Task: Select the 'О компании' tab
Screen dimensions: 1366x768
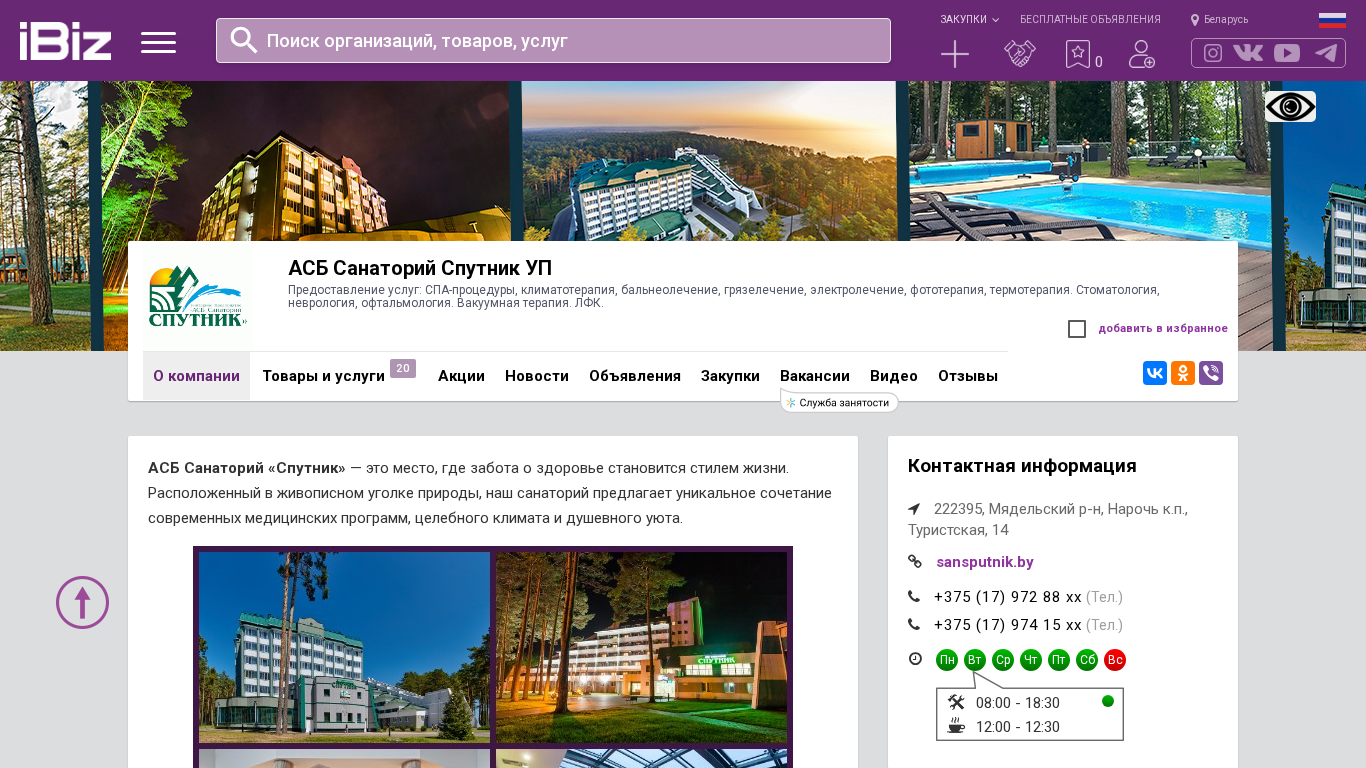Action: click(196, 376)
